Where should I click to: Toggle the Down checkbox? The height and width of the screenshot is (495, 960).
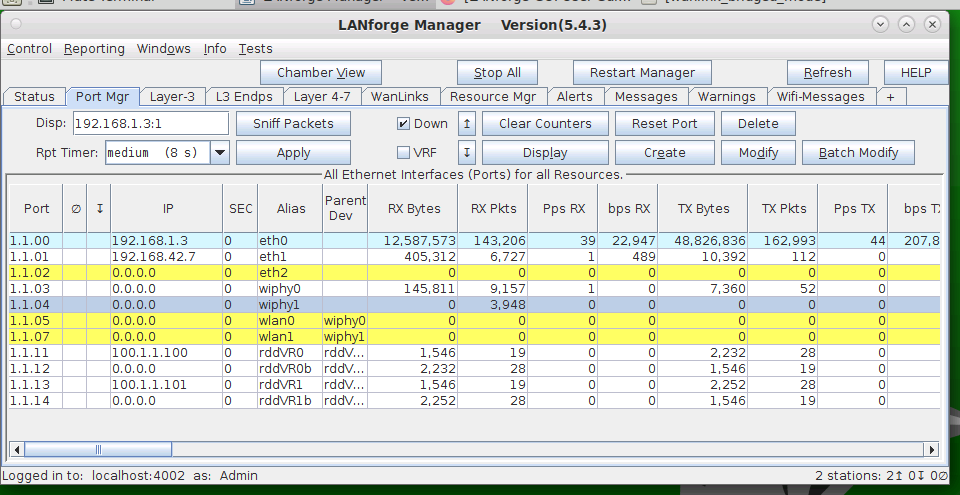403,124
